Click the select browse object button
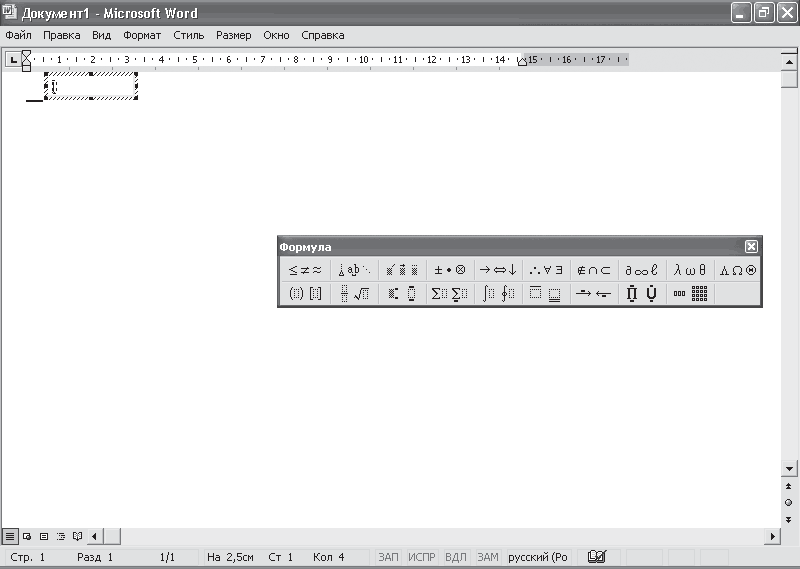 [x=789, y=503]
